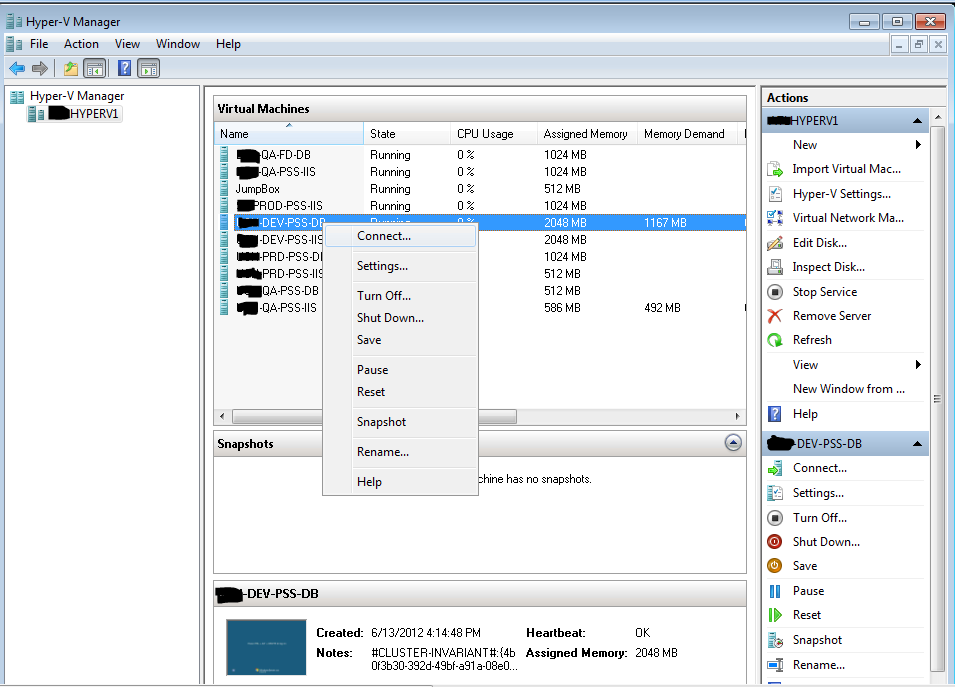Expand the New submenu arrow in Actions
This screenshot has width=955, height=687.
point(918,145)
